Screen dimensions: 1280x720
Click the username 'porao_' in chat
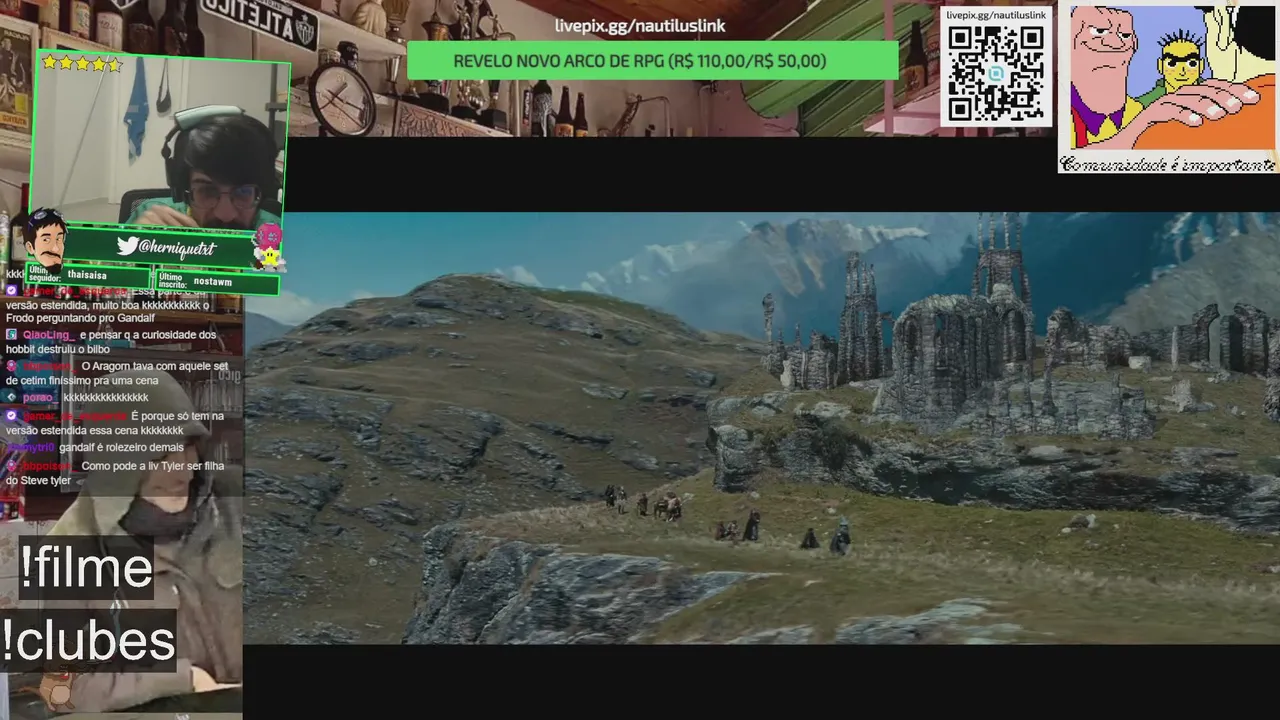point(39,398)
